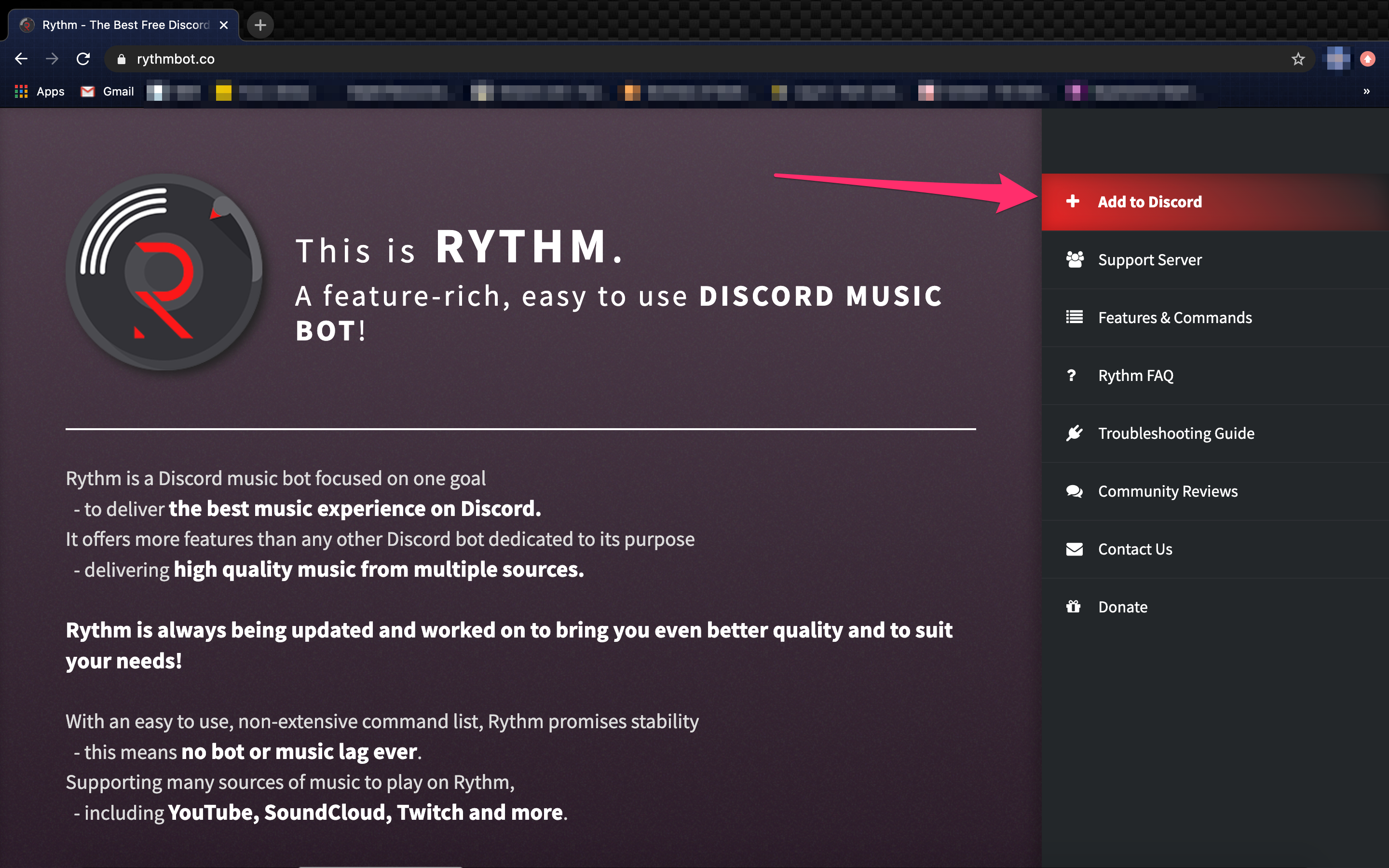Open the Contact Us page

[1215, 549]
